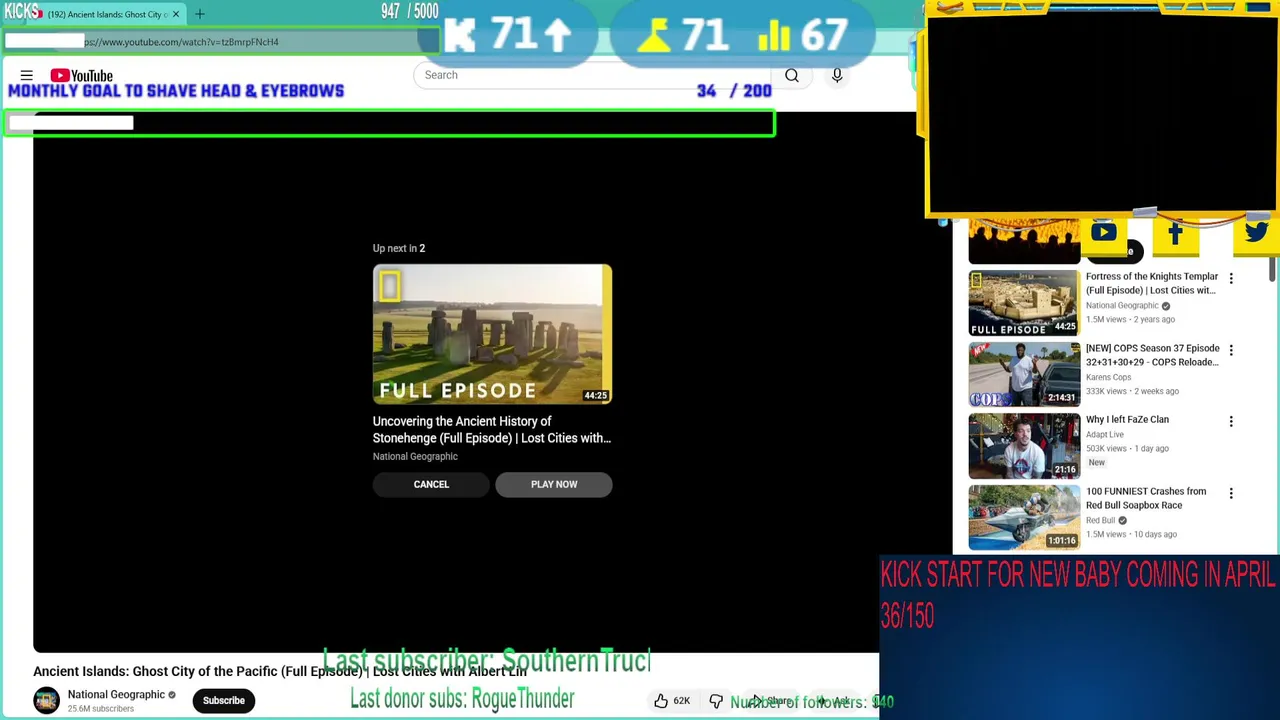
Task: Open 'Why I left FaZe Clan' thumbnail
Action: pyautogui.click(x=1024, y=446)
